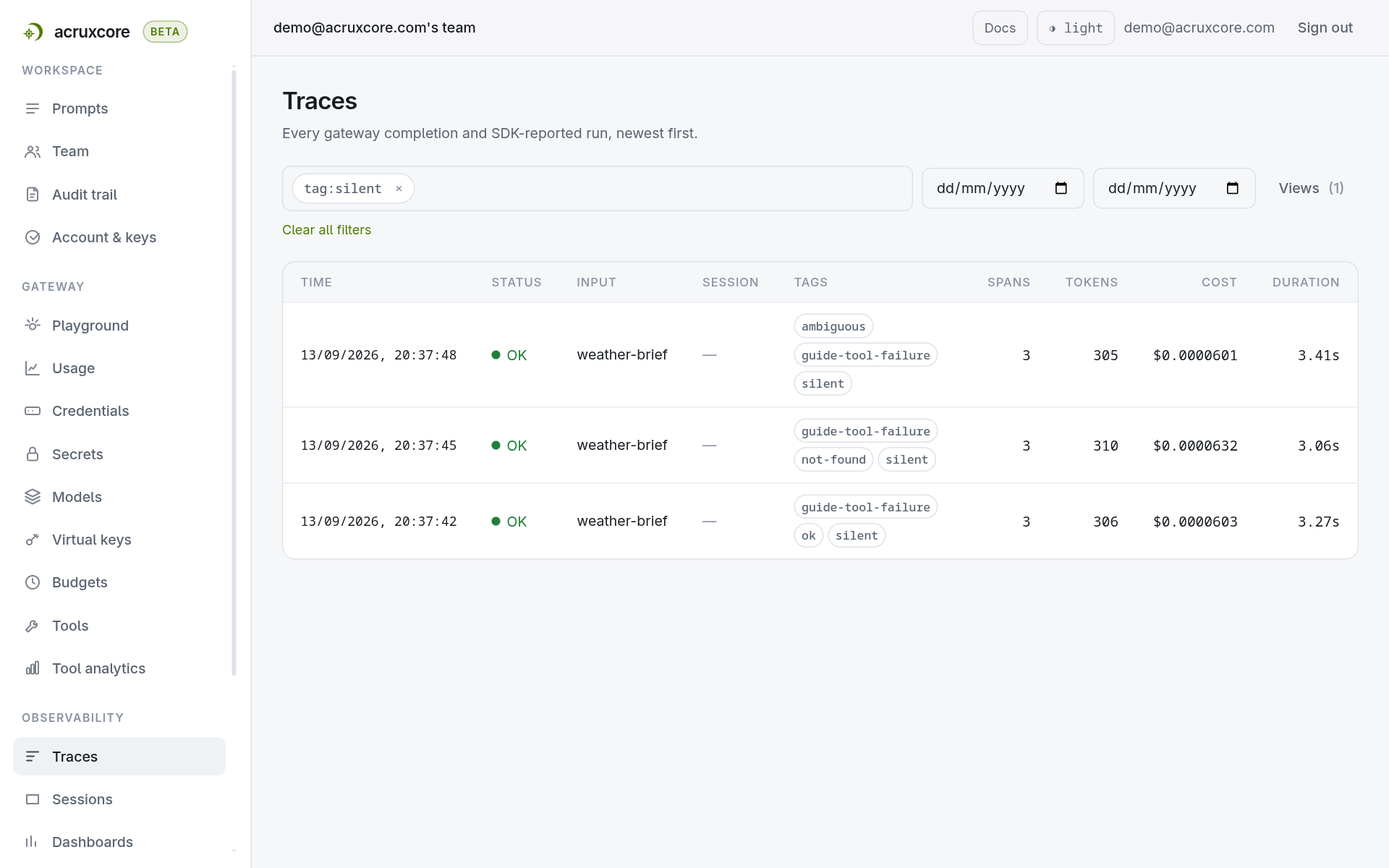Open Prompts via its sidebar icon
The height and width of the screenshot is (868, 1389).
click(x=33, y=109)
